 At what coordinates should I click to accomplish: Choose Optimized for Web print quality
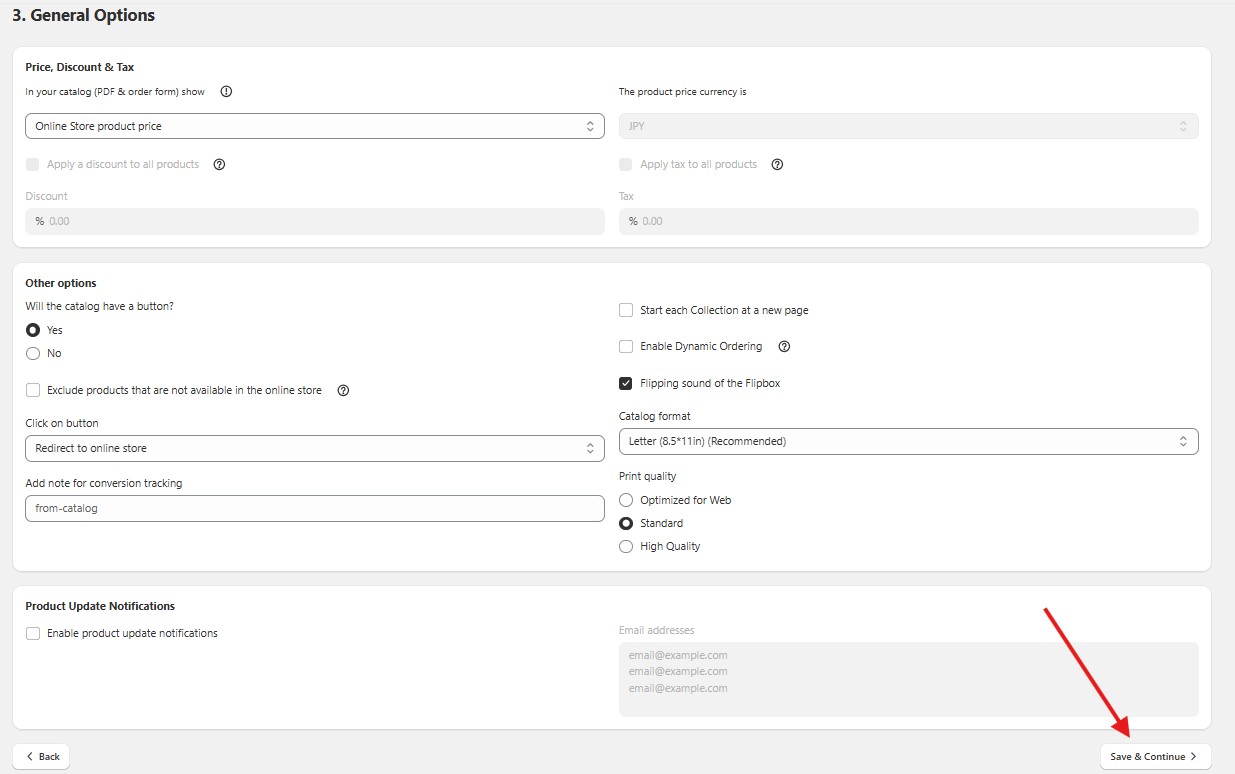click(x=626, y=500)
